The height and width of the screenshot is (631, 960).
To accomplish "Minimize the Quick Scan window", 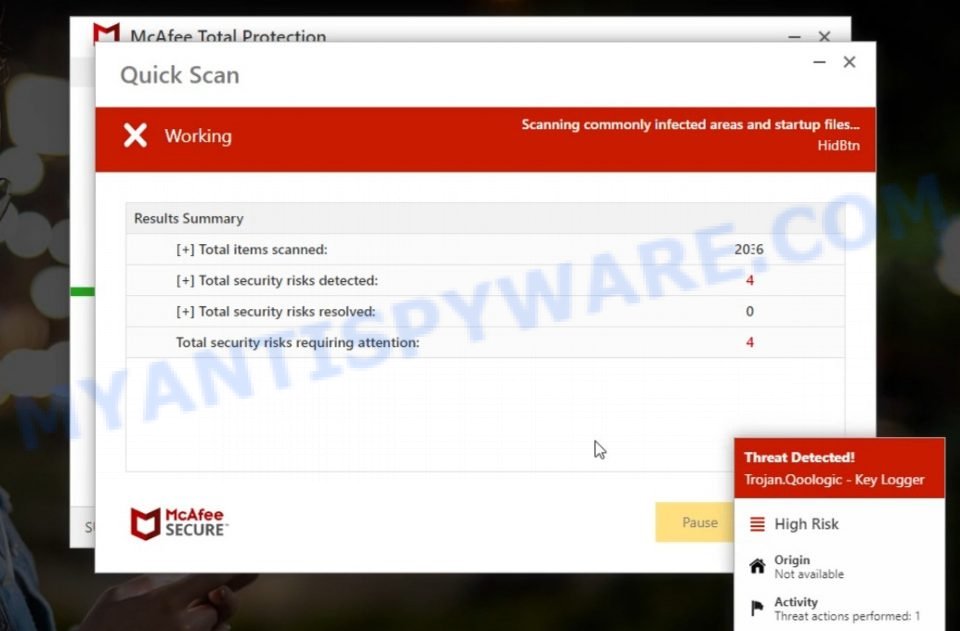I will pos(819,62).
